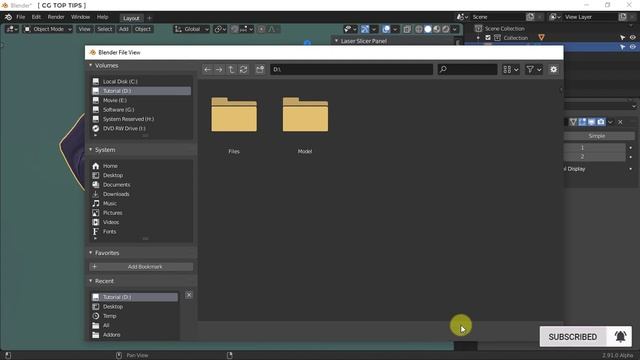Toggle snapping magnet in viewport header

[x=234, y=29]
